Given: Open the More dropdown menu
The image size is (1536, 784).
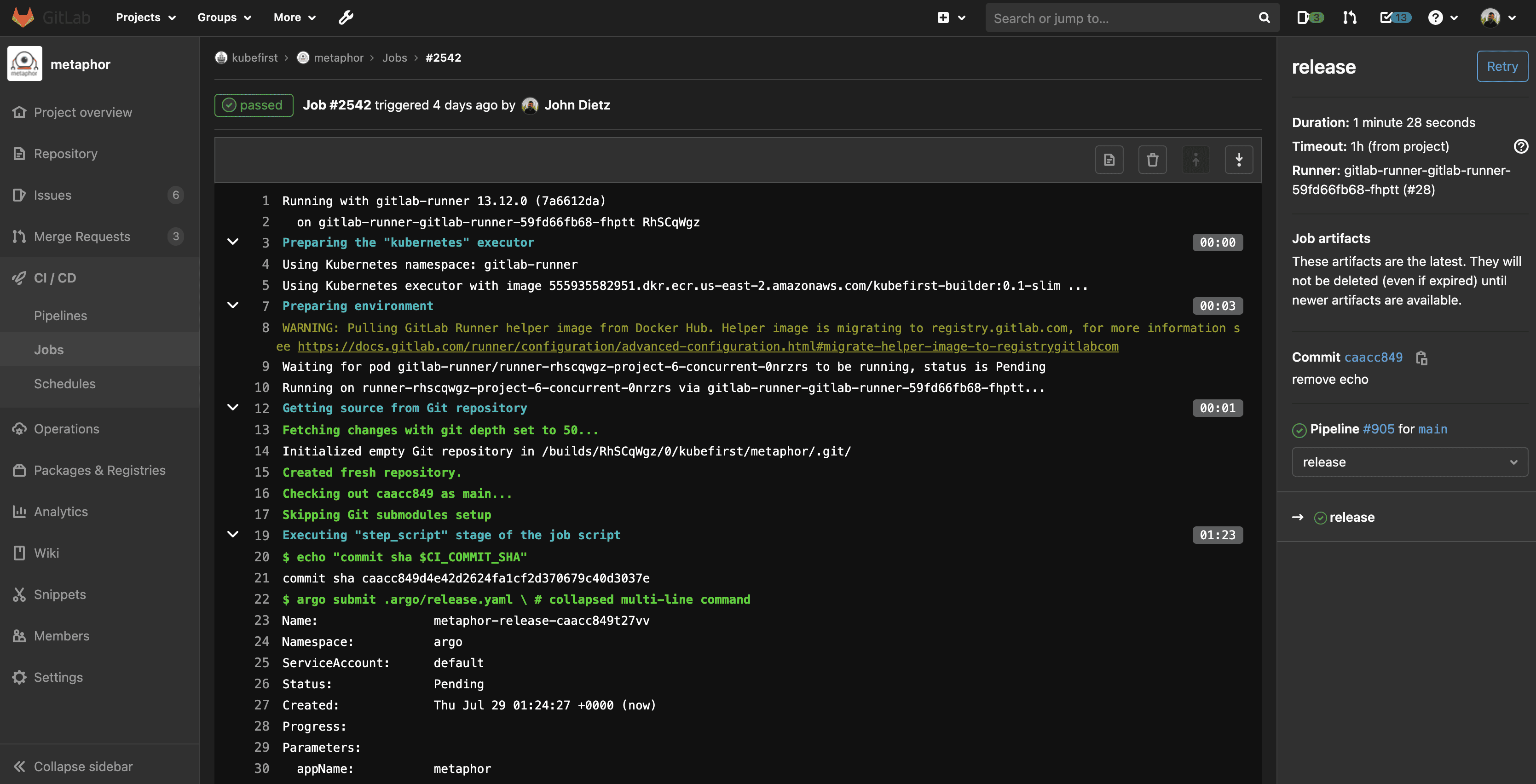Looking at the screenshot, I should click(x=294, y=18).
